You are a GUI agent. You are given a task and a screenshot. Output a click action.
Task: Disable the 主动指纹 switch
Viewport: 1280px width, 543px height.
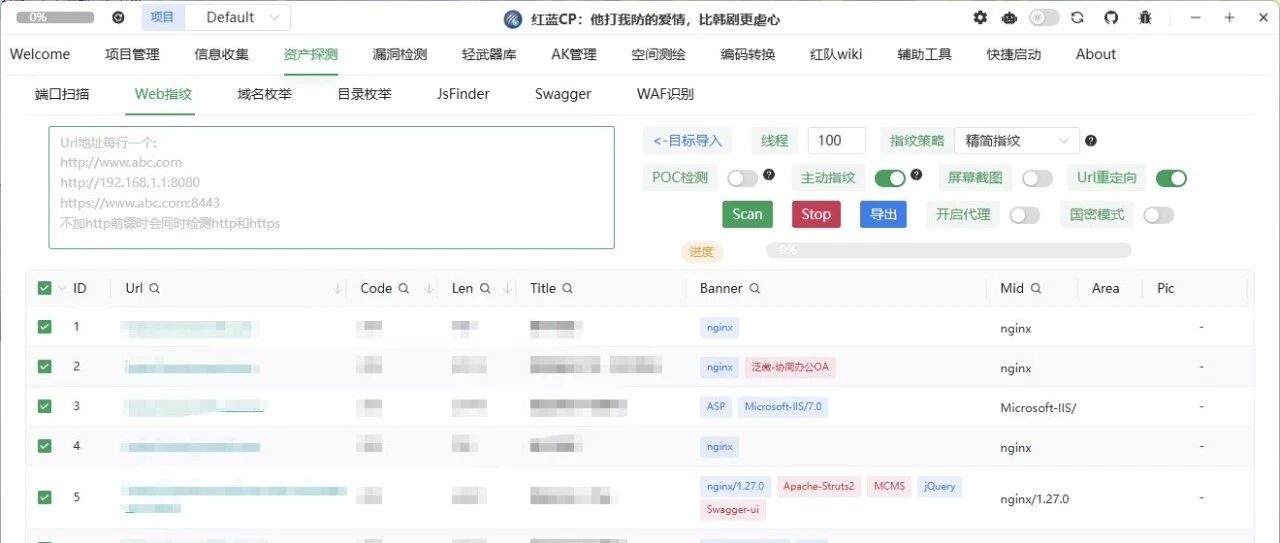(x=890, y=178)
